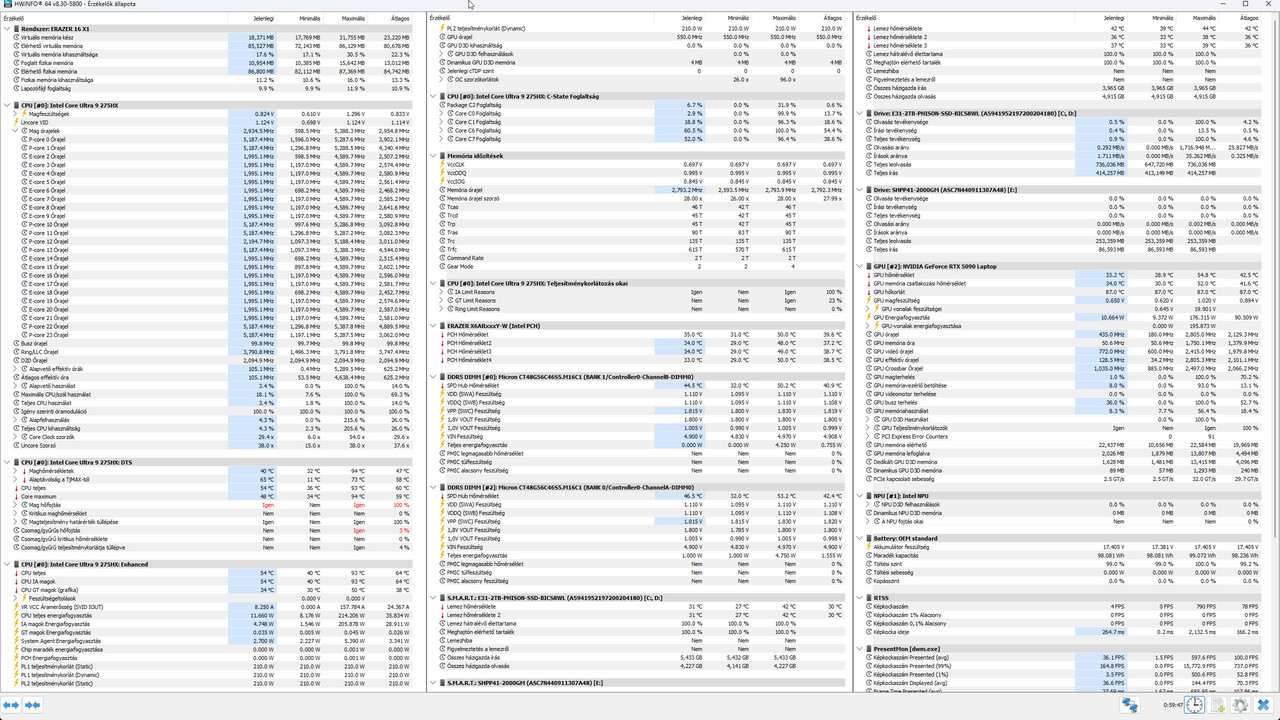Expand the IA Limit Reasons row
This screenshot has width=1280, height=720.
441,292
